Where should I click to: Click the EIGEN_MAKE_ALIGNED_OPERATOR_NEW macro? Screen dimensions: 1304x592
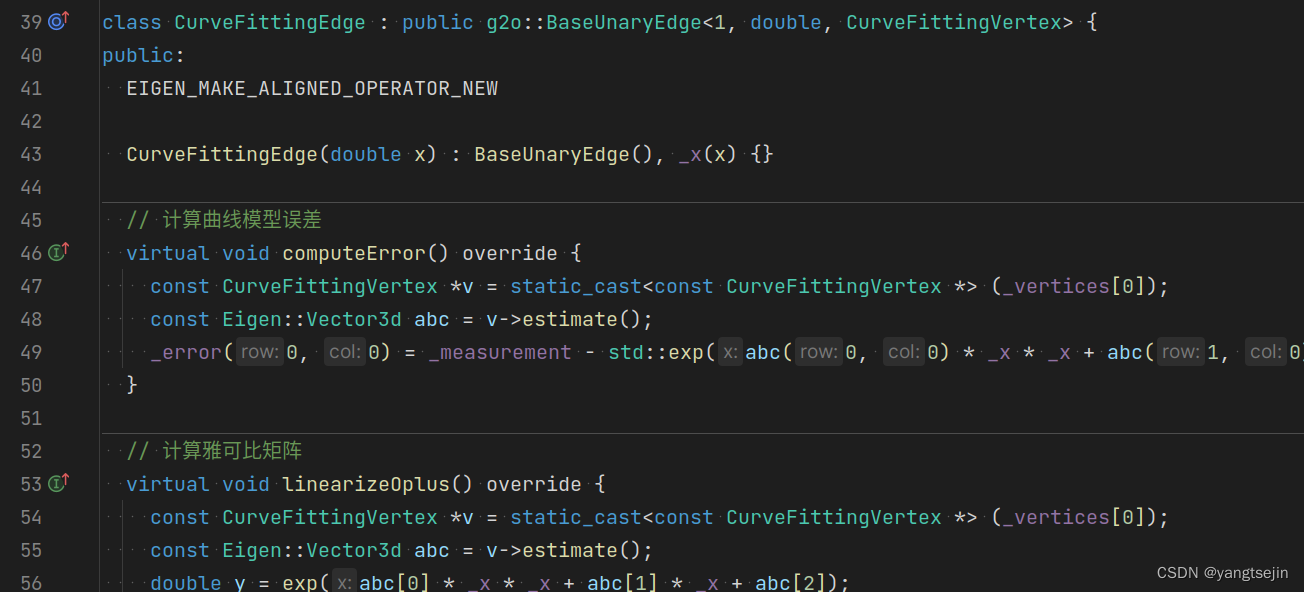pos(312,88)
